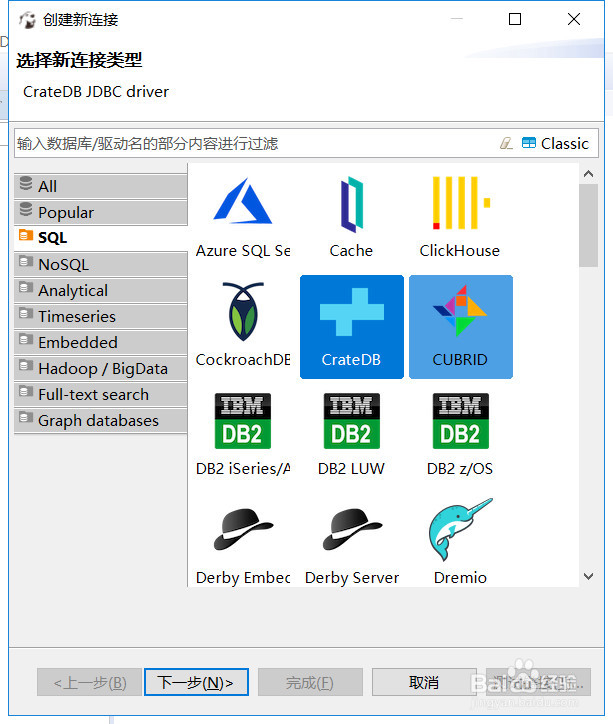Select DB2 iSeries/AS 400 driver
The width and height of the screenshot is (613, 724).
(243, 435)
